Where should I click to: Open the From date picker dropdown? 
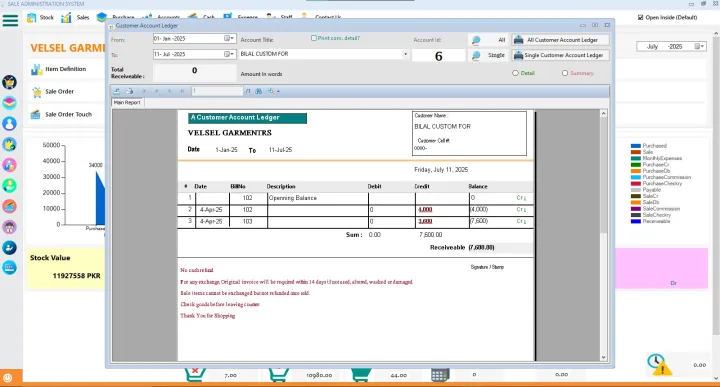coord(229,39)
